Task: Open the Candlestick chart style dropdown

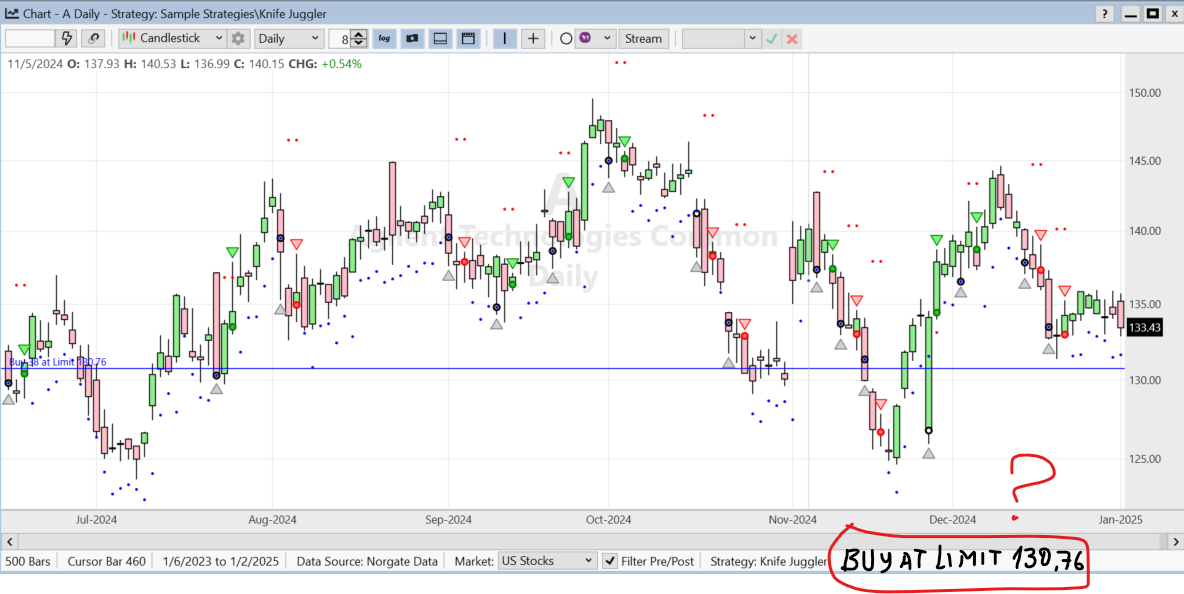Action: pyautogui.click(x=219, y=39)
